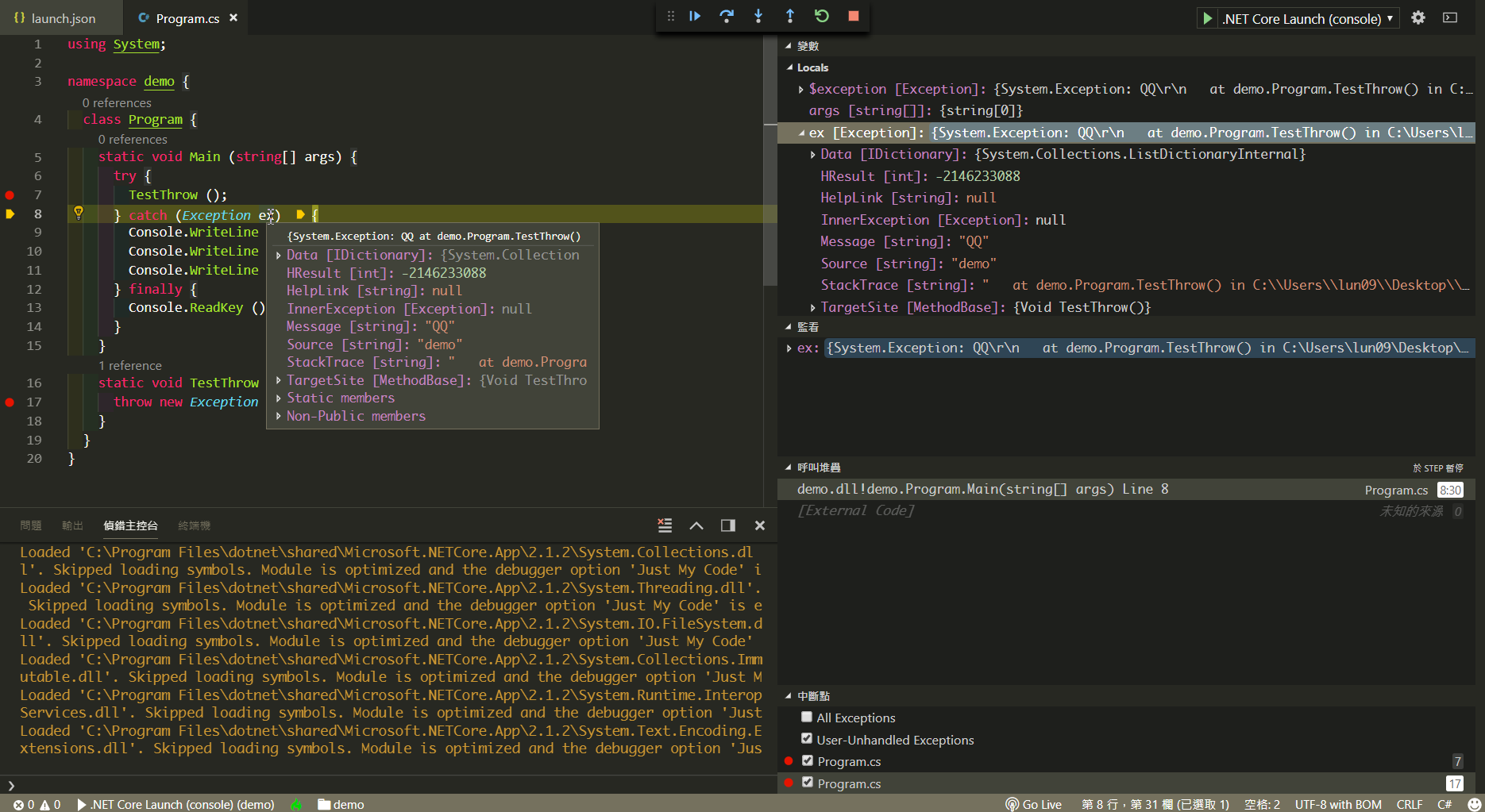
Task: Open the .NET Core Launch configuration dropdown
Action: 1308,18
